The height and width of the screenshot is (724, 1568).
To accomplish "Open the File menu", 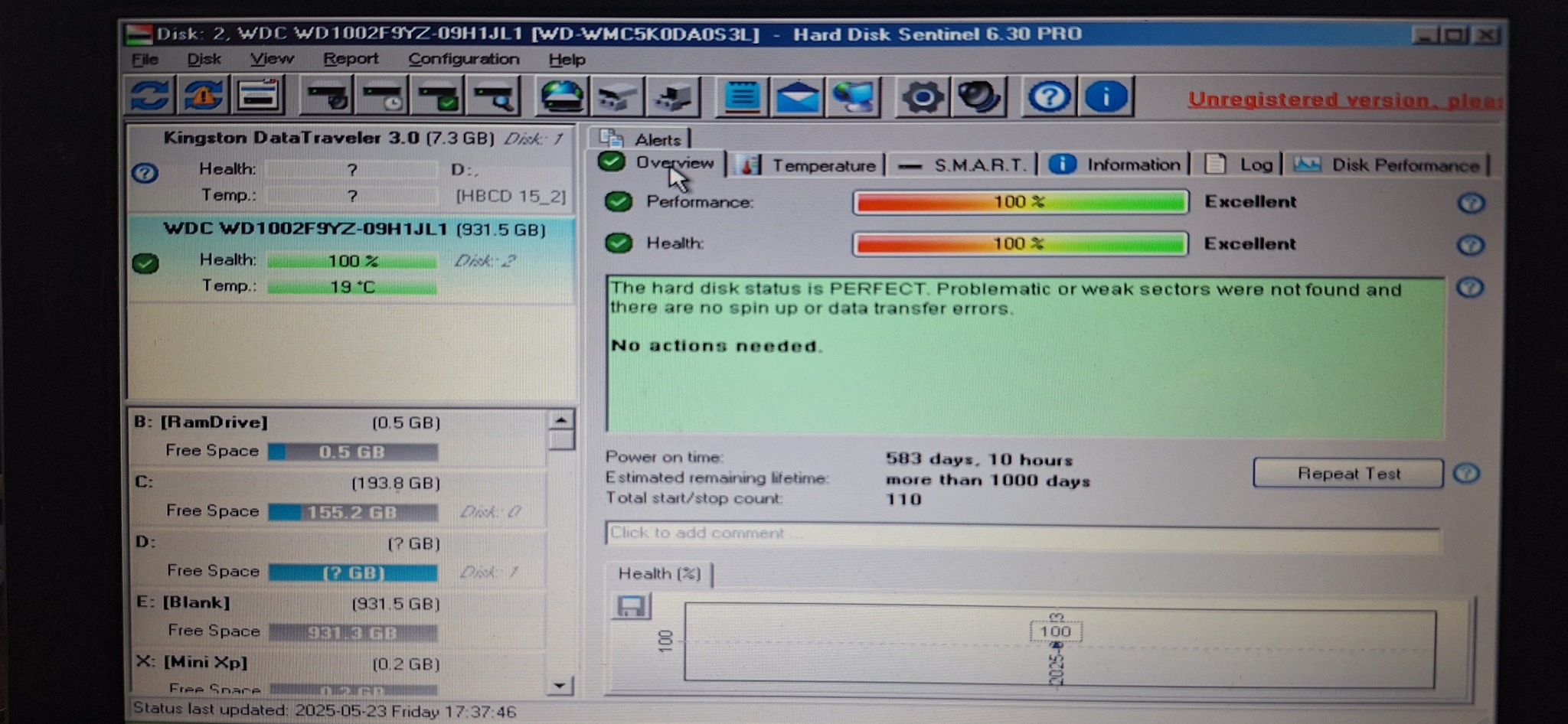I will tap(145, 59).
